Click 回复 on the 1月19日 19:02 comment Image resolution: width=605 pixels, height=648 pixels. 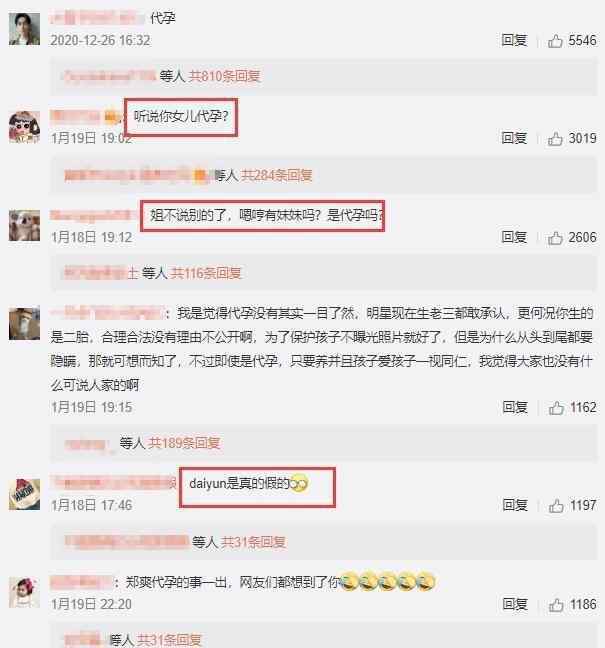coord(514,138)
